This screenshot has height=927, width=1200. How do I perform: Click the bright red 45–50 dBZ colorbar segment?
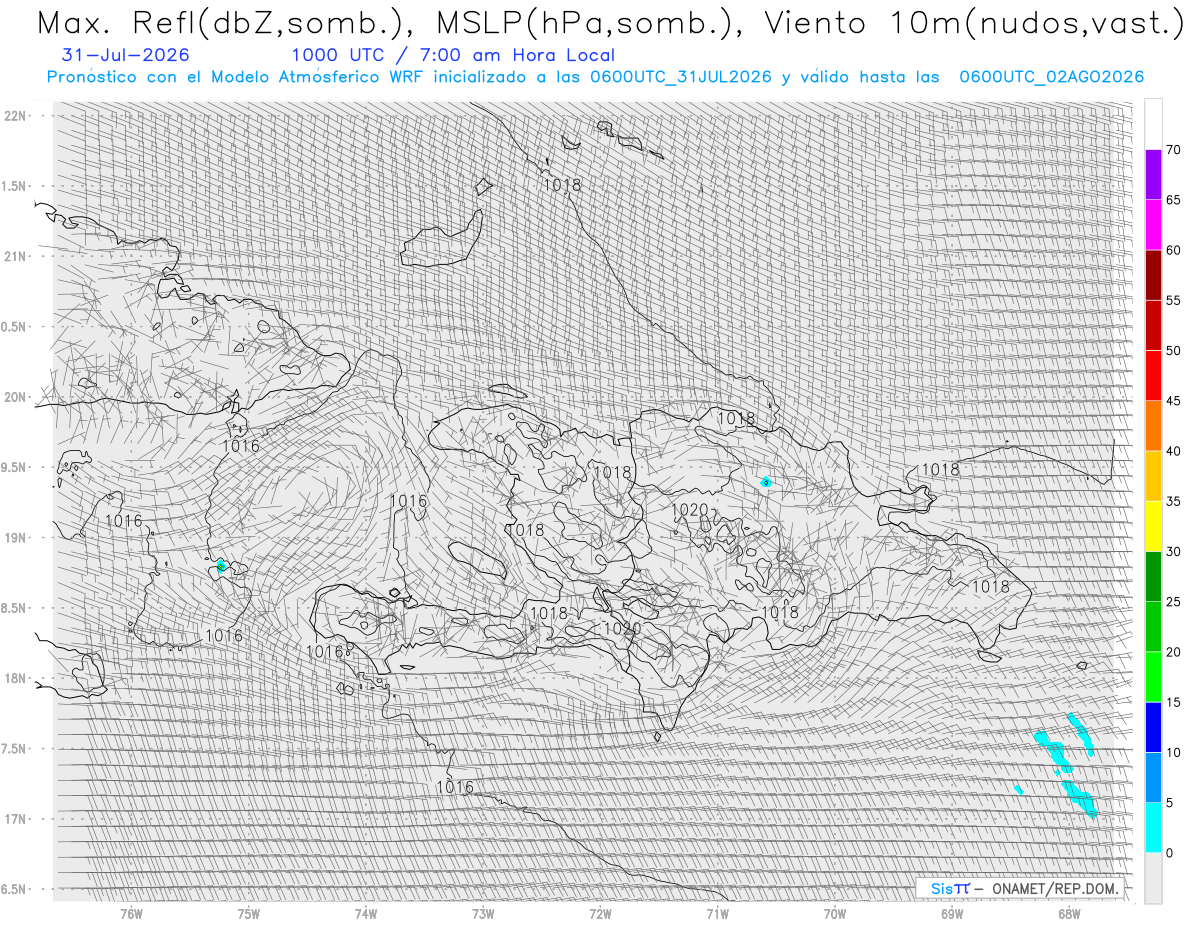pos(1153,376)
